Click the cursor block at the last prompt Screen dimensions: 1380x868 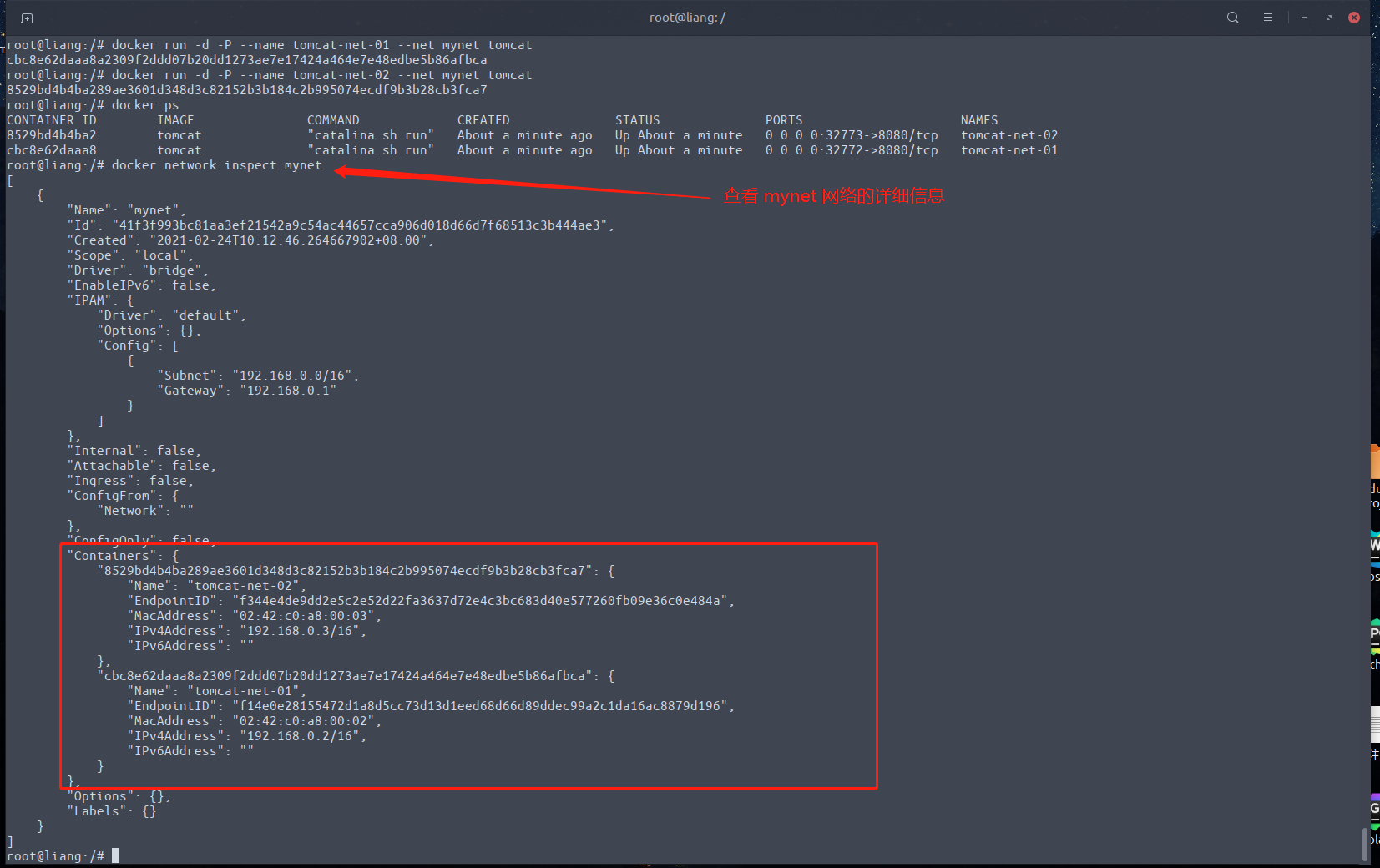point(116,855)
